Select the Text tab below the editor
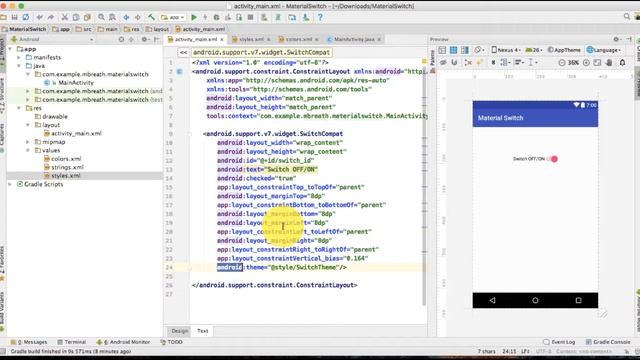640x360 pixels. [x=202, y=331]
